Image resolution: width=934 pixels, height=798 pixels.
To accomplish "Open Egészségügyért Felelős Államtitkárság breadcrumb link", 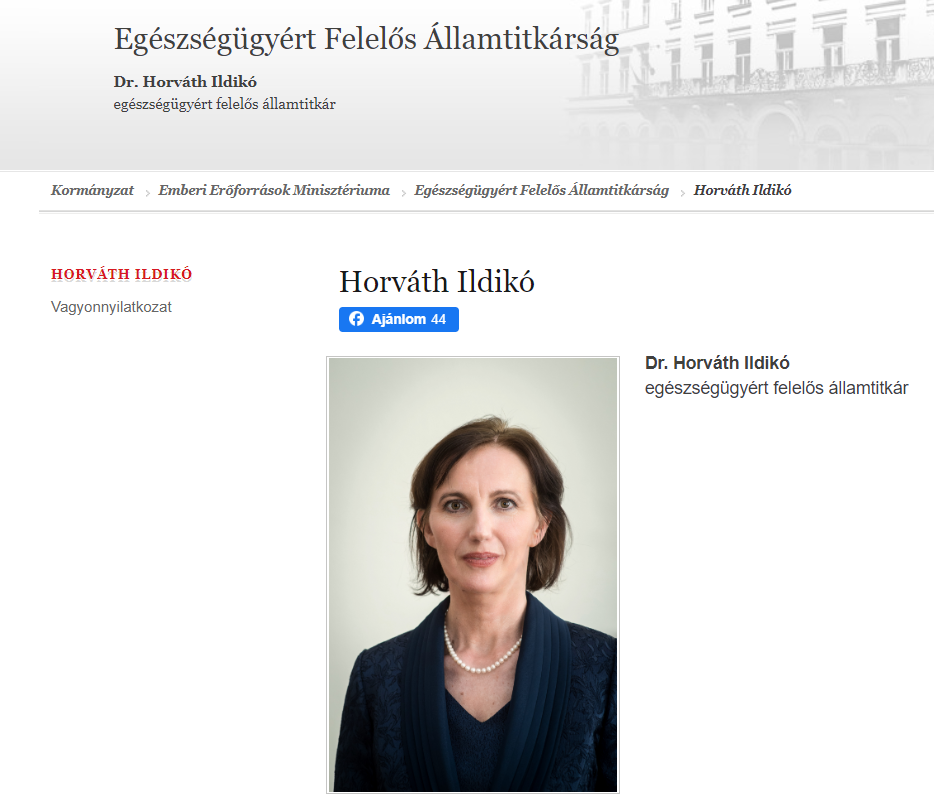I will coord(541,191).
